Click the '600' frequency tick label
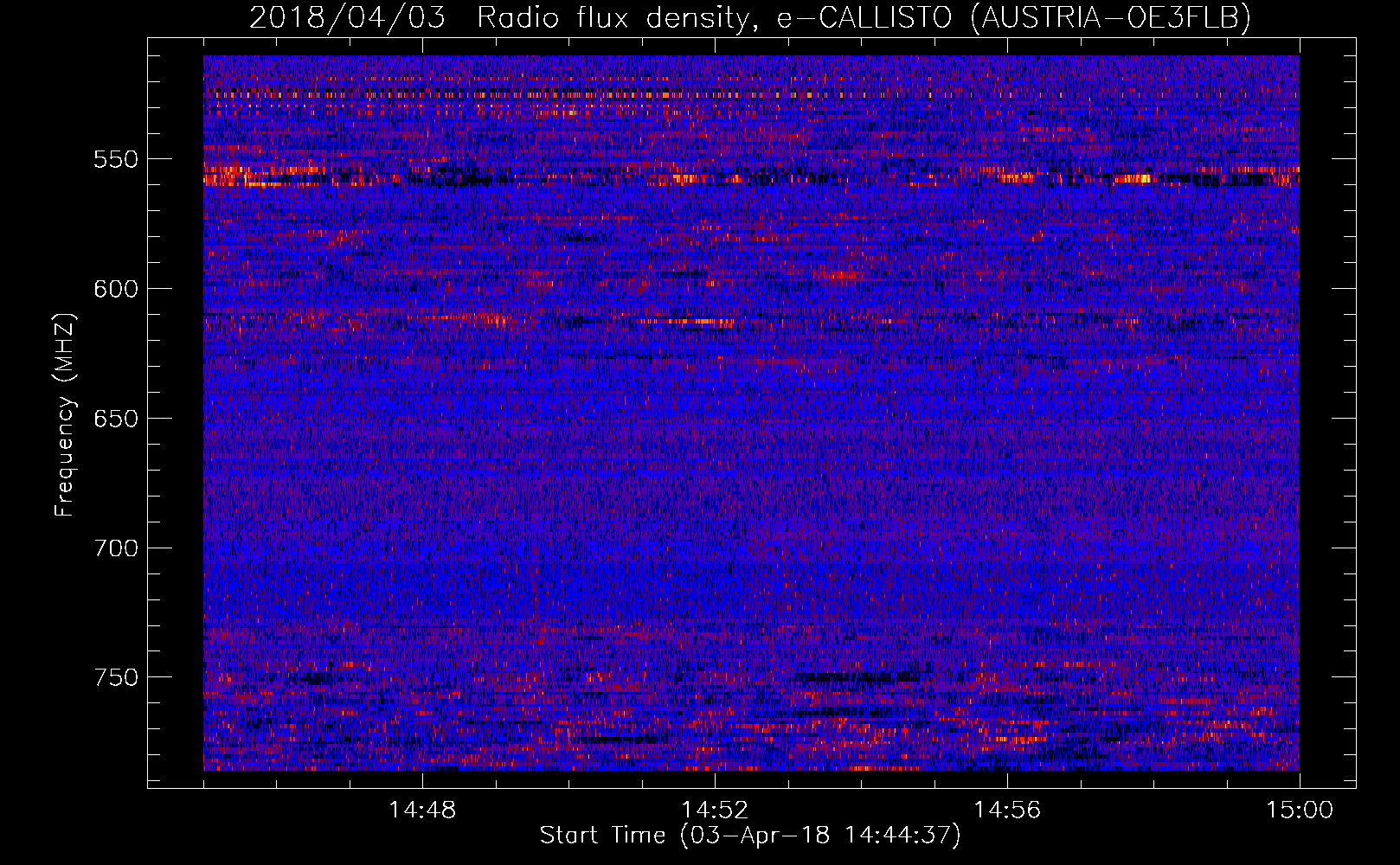Image resolution: width=1400 pixels, height=865 pixels. (115, 289)
